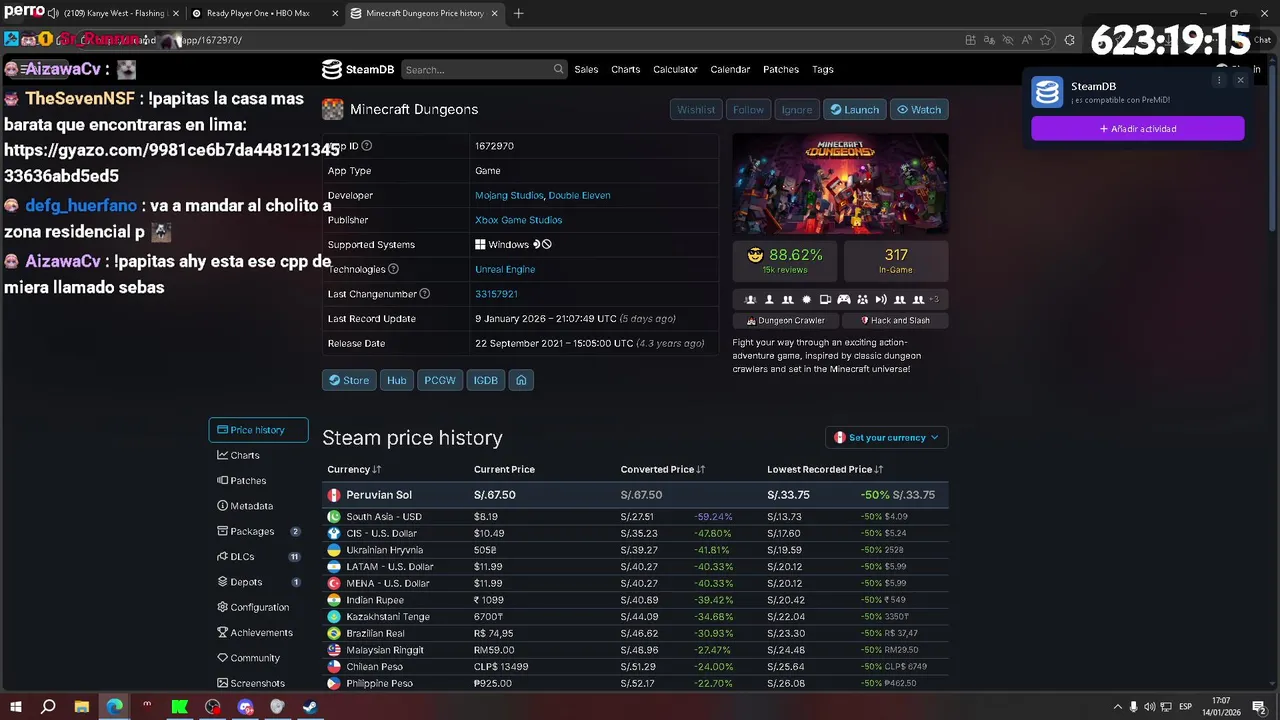Click the Añadir actividad button
This screenshot has height=720, width=1280.
[1138, 128]
